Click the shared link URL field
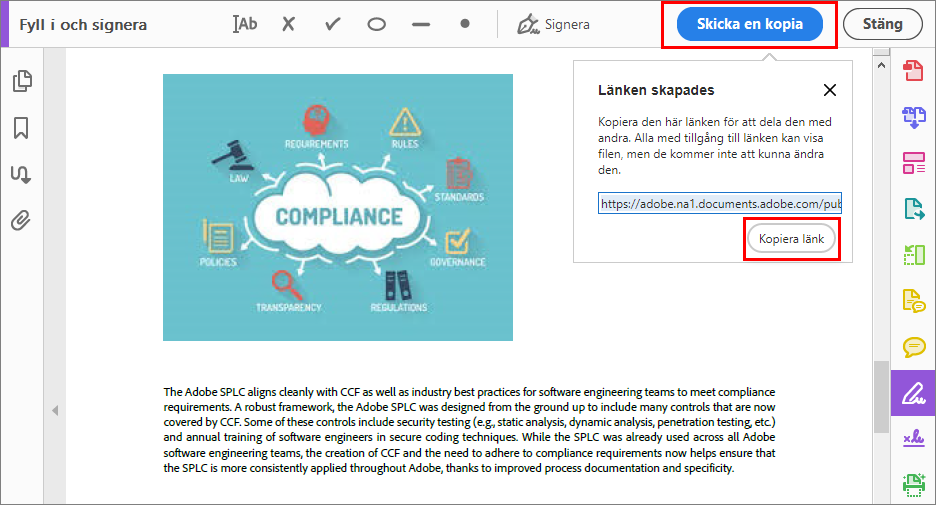This screenshot has height=505, width=936. (x=720, y=204)
